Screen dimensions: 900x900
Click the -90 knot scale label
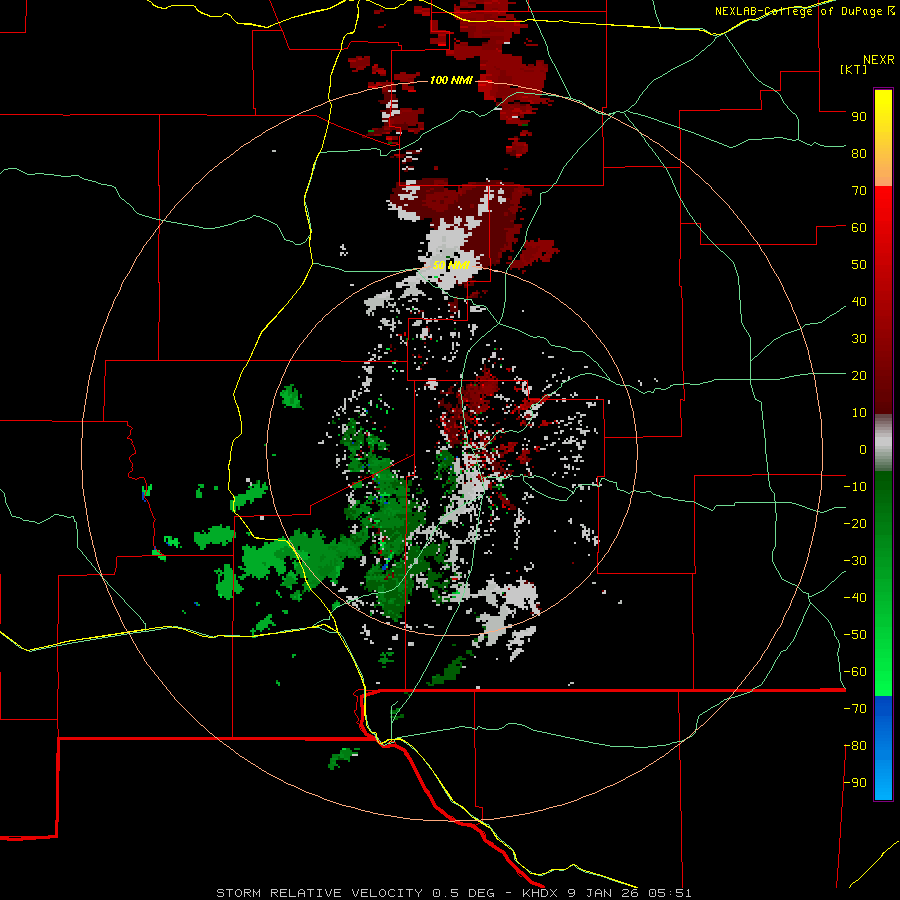pos(855,783)
